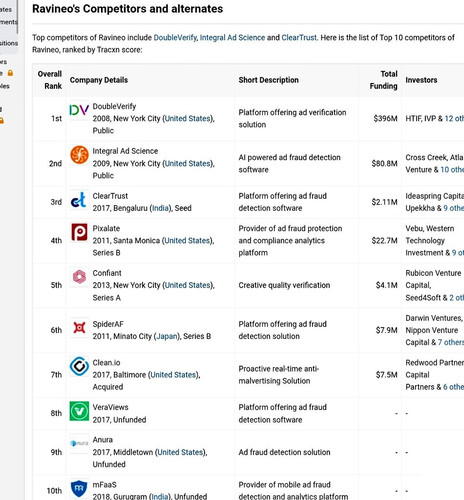
Task: Click the VeraViews green logo icon
Action: pyautogui.click(x=79, y=411)
